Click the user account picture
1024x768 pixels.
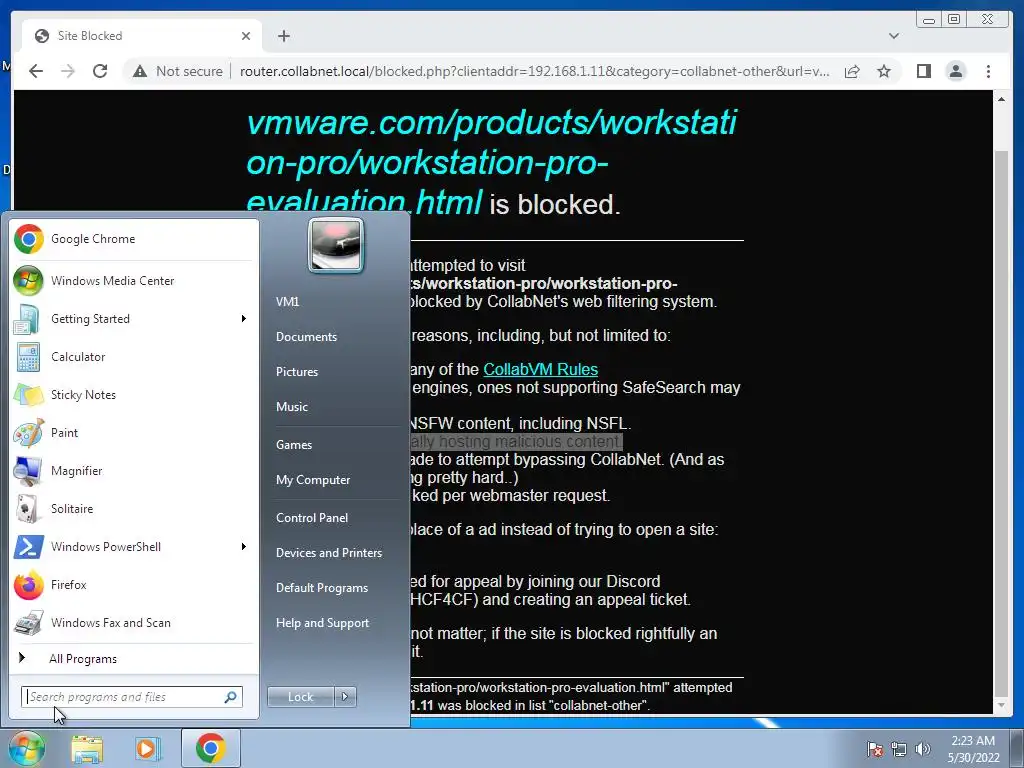pyautogui.click(x=336, y=246)
